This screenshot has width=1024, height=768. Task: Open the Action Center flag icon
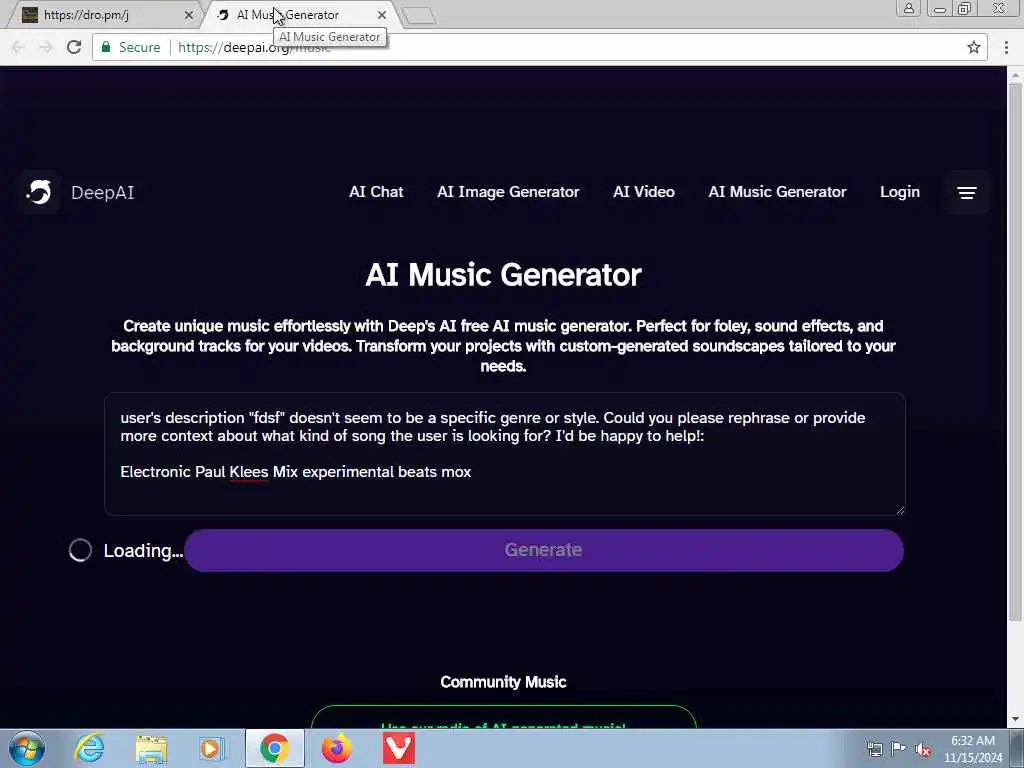(x=899, y=749)
